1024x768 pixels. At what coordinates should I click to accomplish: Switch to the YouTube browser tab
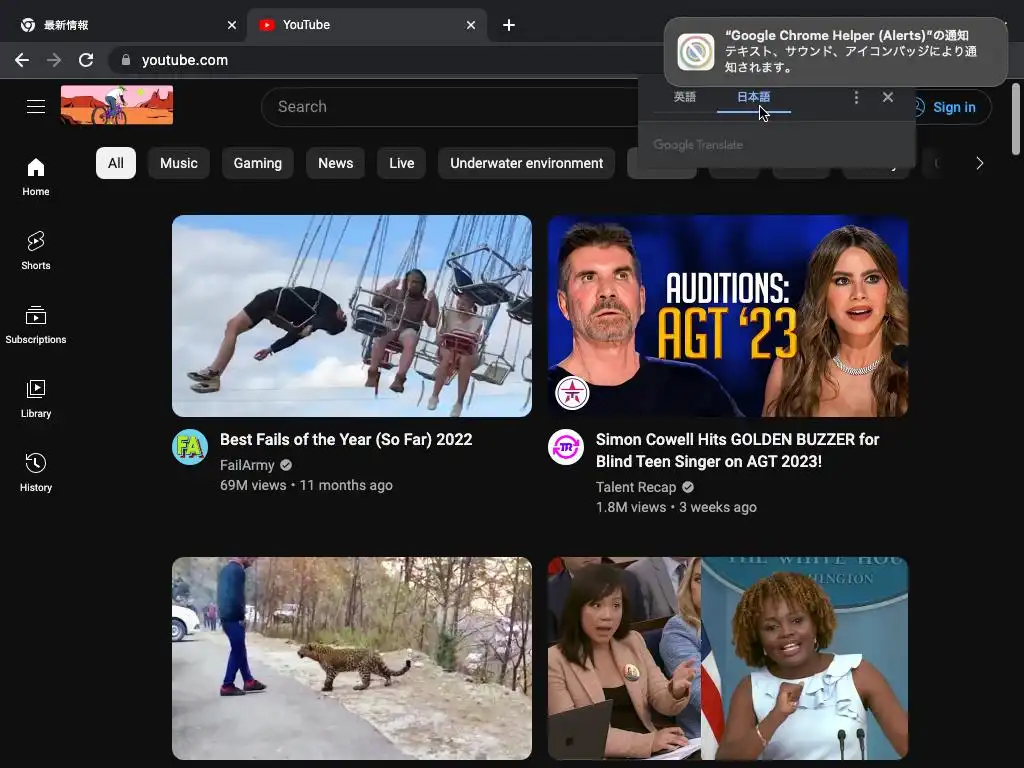click(366, 25)
